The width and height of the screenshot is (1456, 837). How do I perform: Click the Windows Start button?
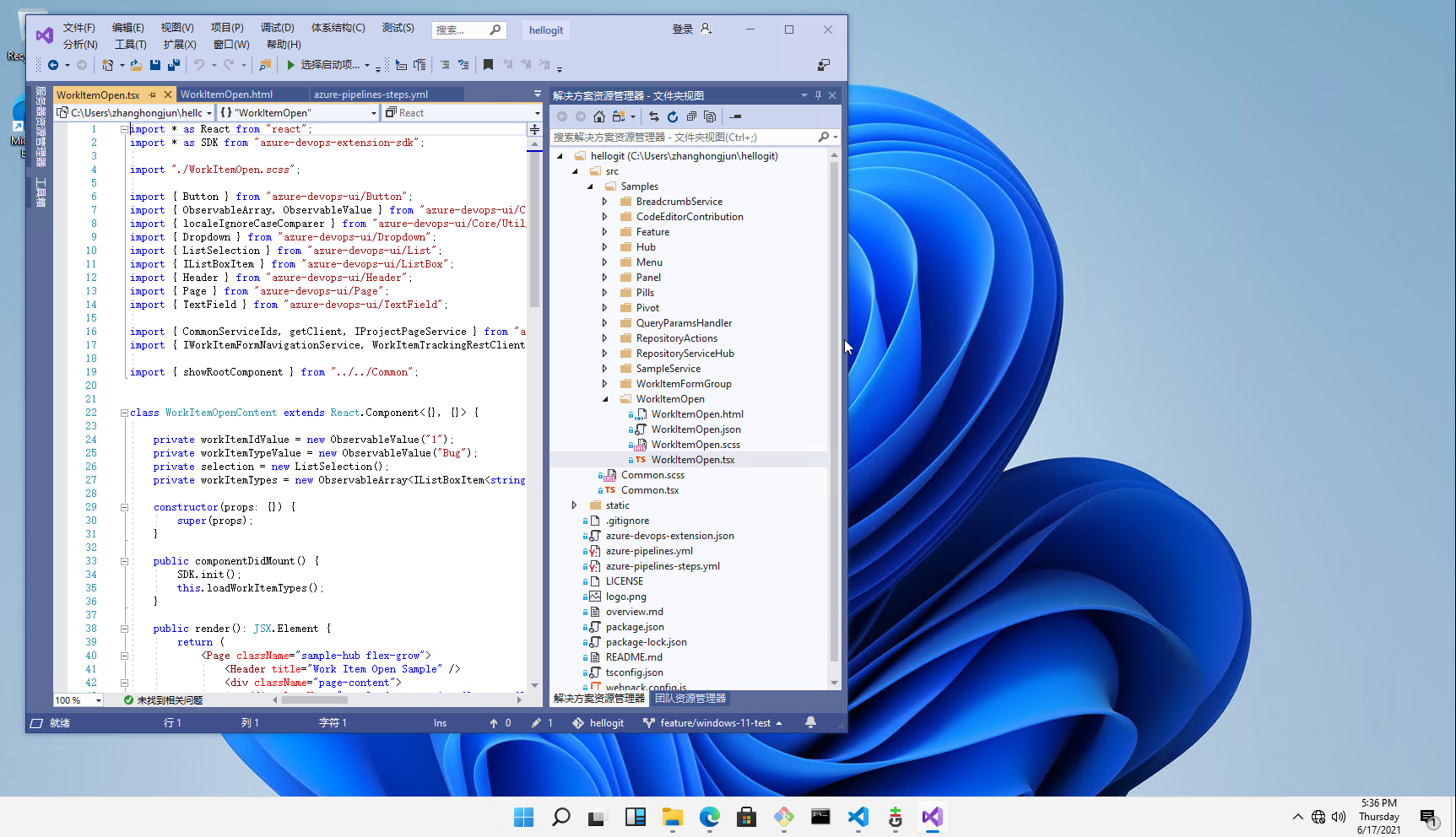pyautogui.click(x=523, y=817)
